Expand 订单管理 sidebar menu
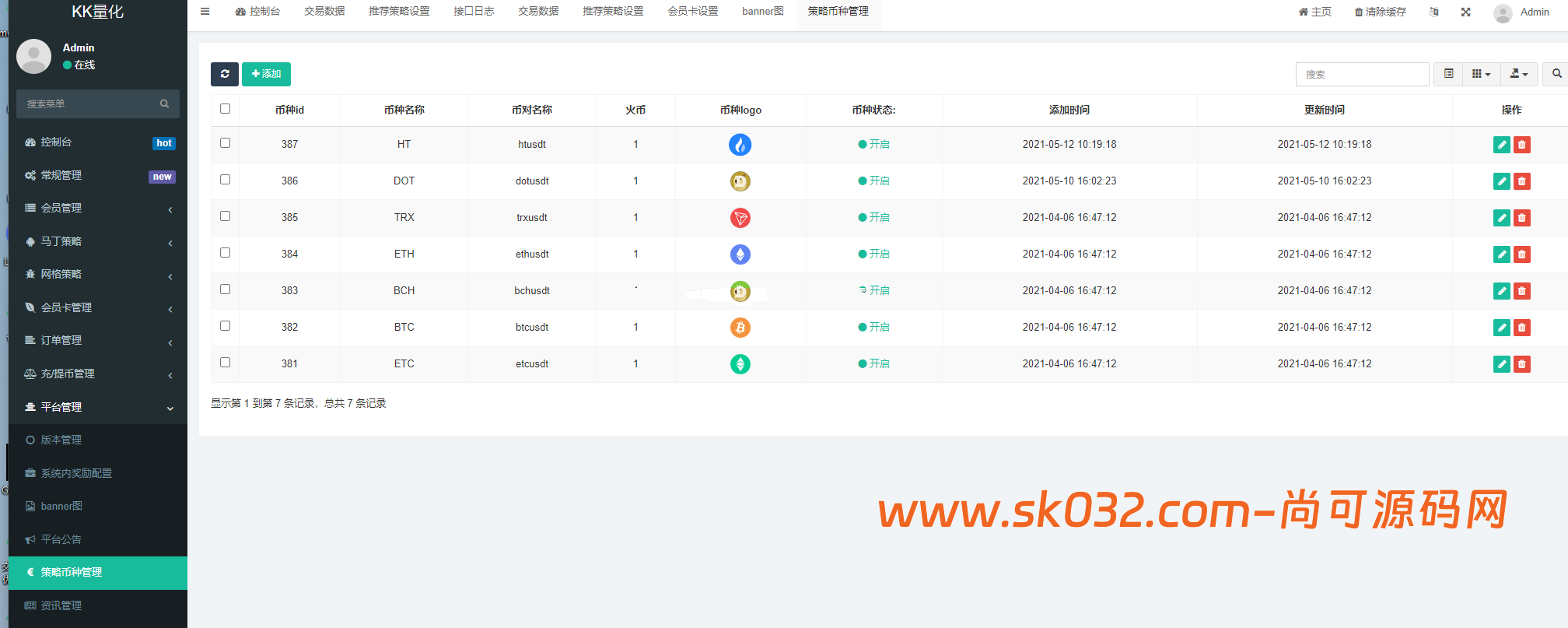 [98, 341]
